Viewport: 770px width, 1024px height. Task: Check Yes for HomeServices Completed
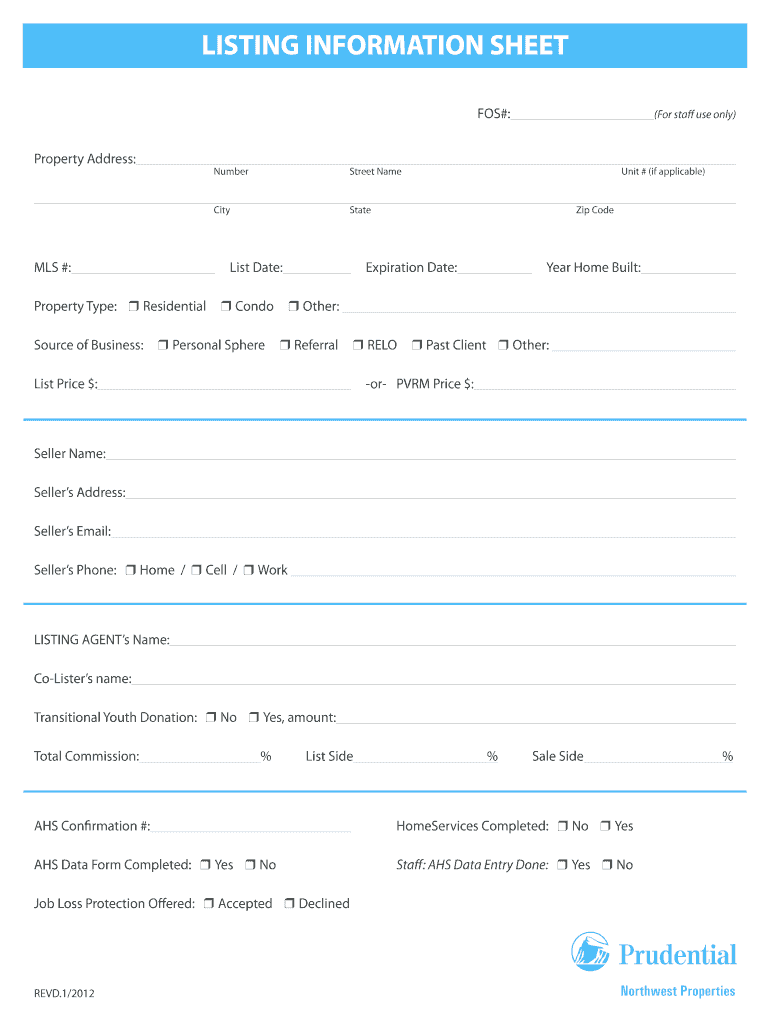click(x=605, y=827)
